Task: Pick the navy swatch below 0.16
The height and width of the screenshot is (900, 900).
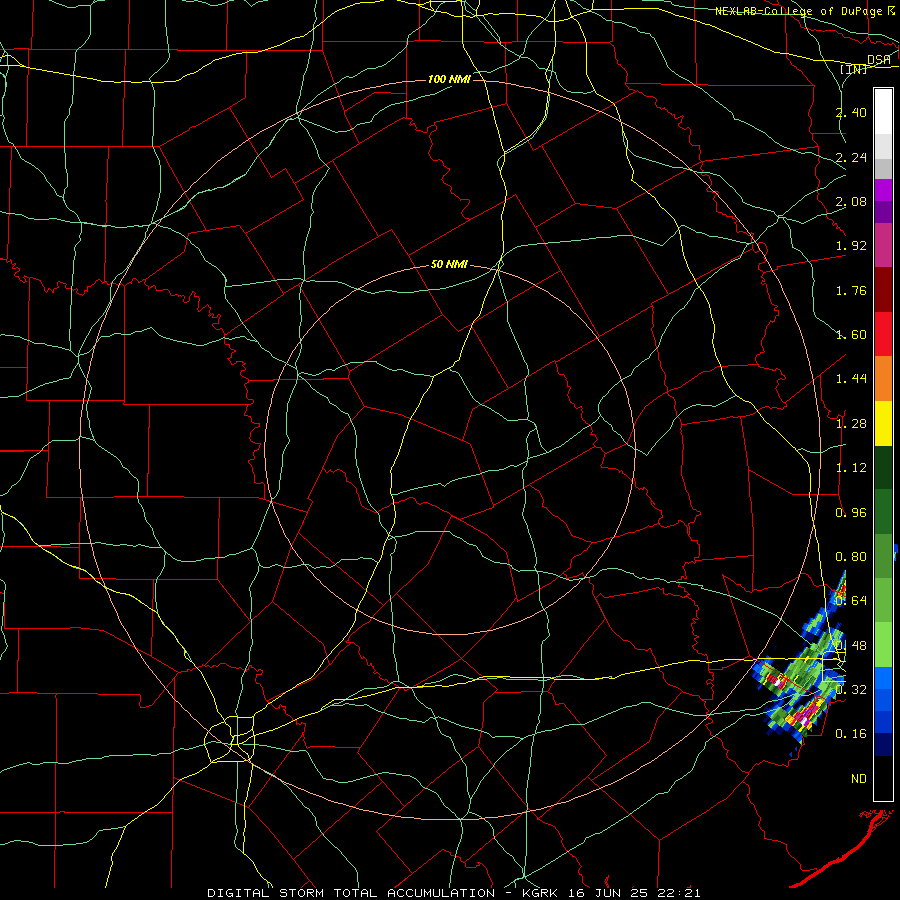Action: tap(883, 744)
